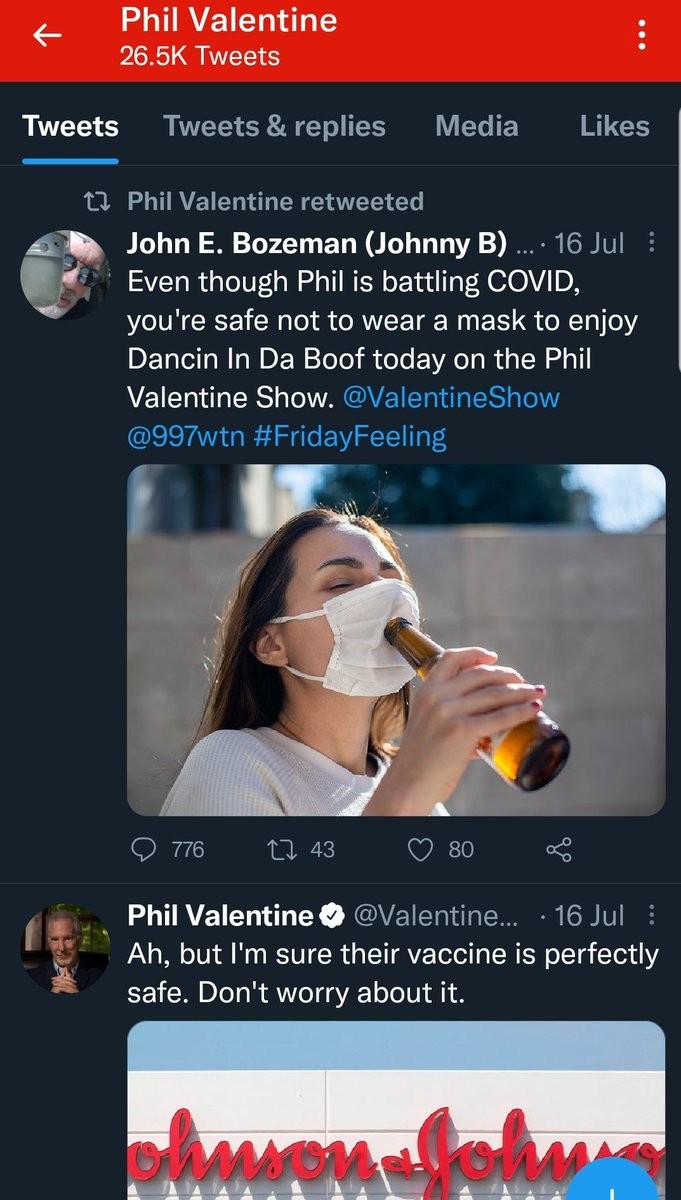Tap Phil Valentine's tweet avatar
Screen dimensions: 681x1200
pyautogui.click(x=65, y=948)
